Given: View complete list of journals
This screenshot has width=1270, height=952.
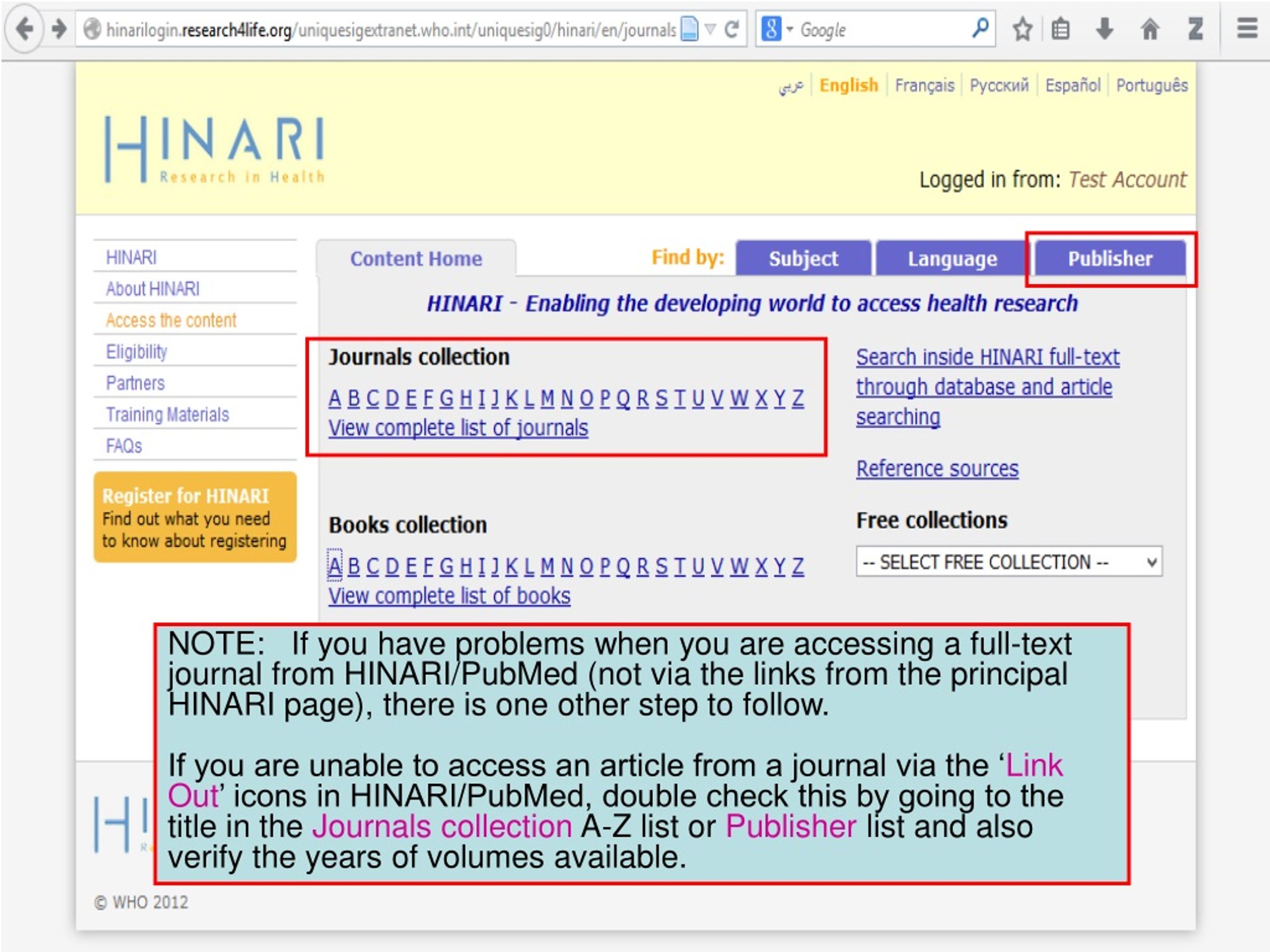Looking at the screenshot, I should [458, 428].
